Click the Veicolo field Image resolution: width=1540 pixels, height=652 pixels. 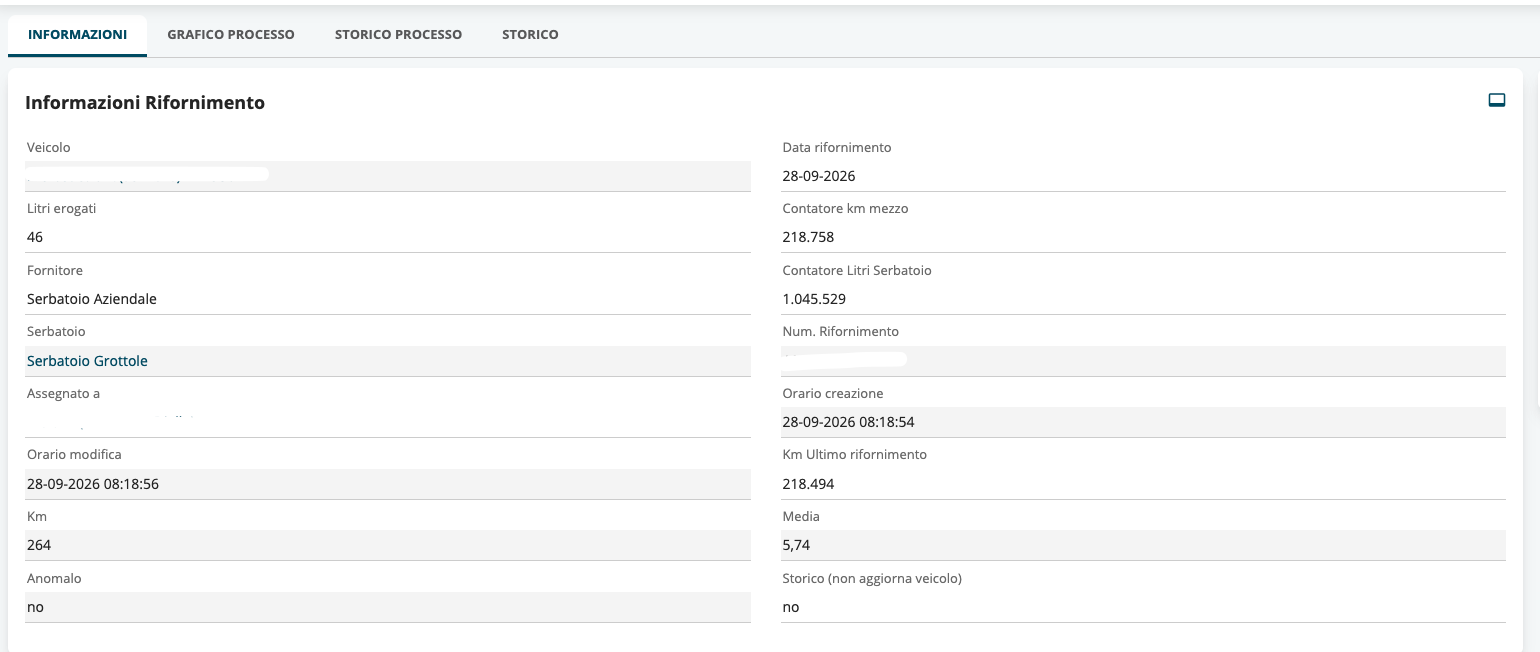pyautogui.click(x=388, y=176)
